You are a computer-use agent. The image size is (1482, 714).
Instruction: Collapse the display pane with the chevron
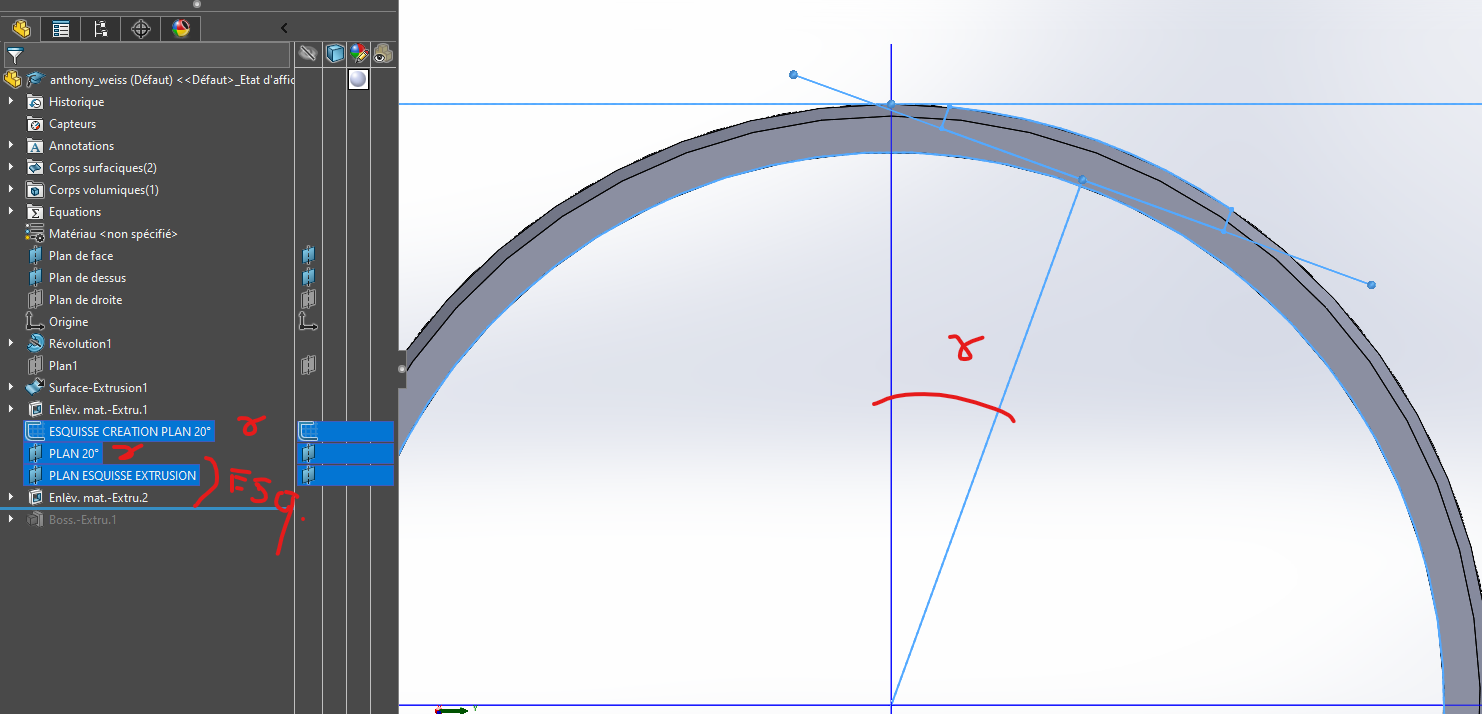point(284,29)
